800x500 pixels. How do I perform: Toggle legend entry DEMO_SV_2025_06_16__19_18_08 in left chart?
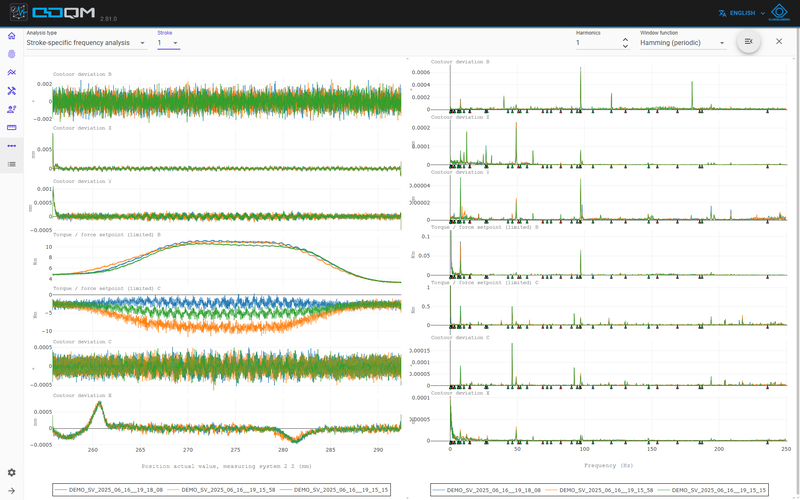109,490
